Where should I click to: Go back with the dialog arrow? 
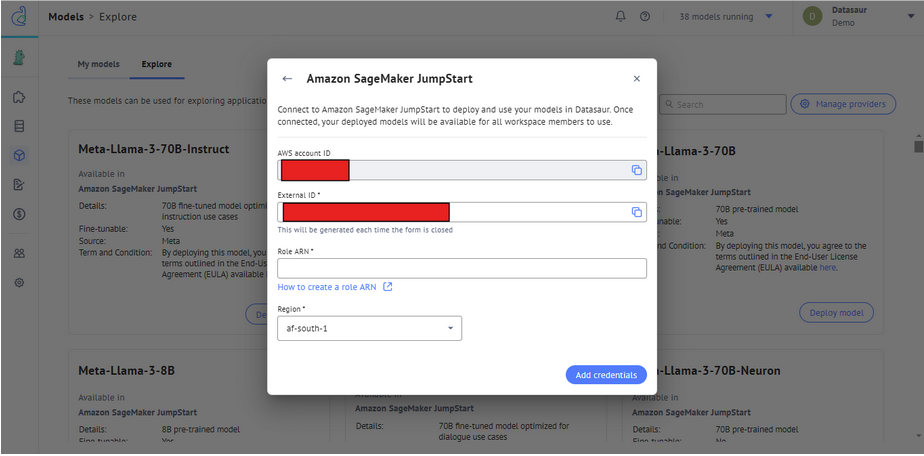(x=287, y=78)
